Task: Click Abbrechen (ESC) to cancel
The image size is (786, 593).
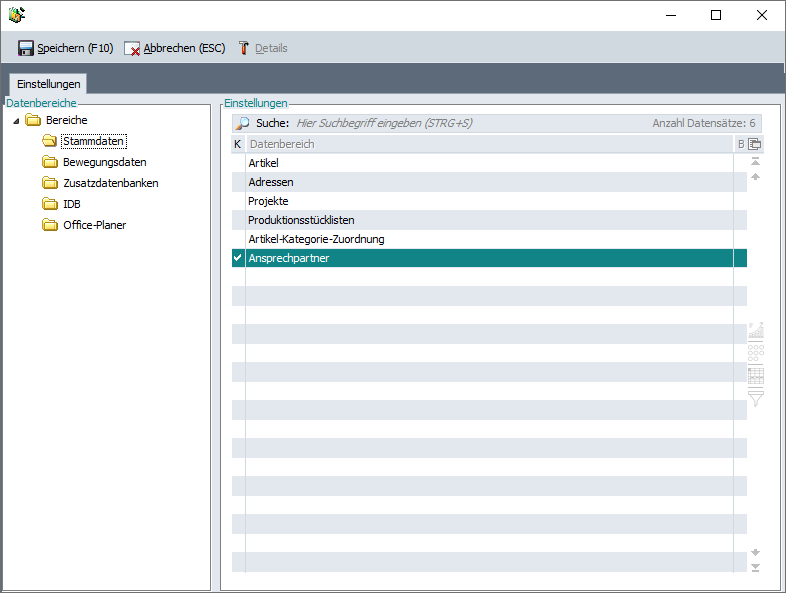Action: [175, 48]
